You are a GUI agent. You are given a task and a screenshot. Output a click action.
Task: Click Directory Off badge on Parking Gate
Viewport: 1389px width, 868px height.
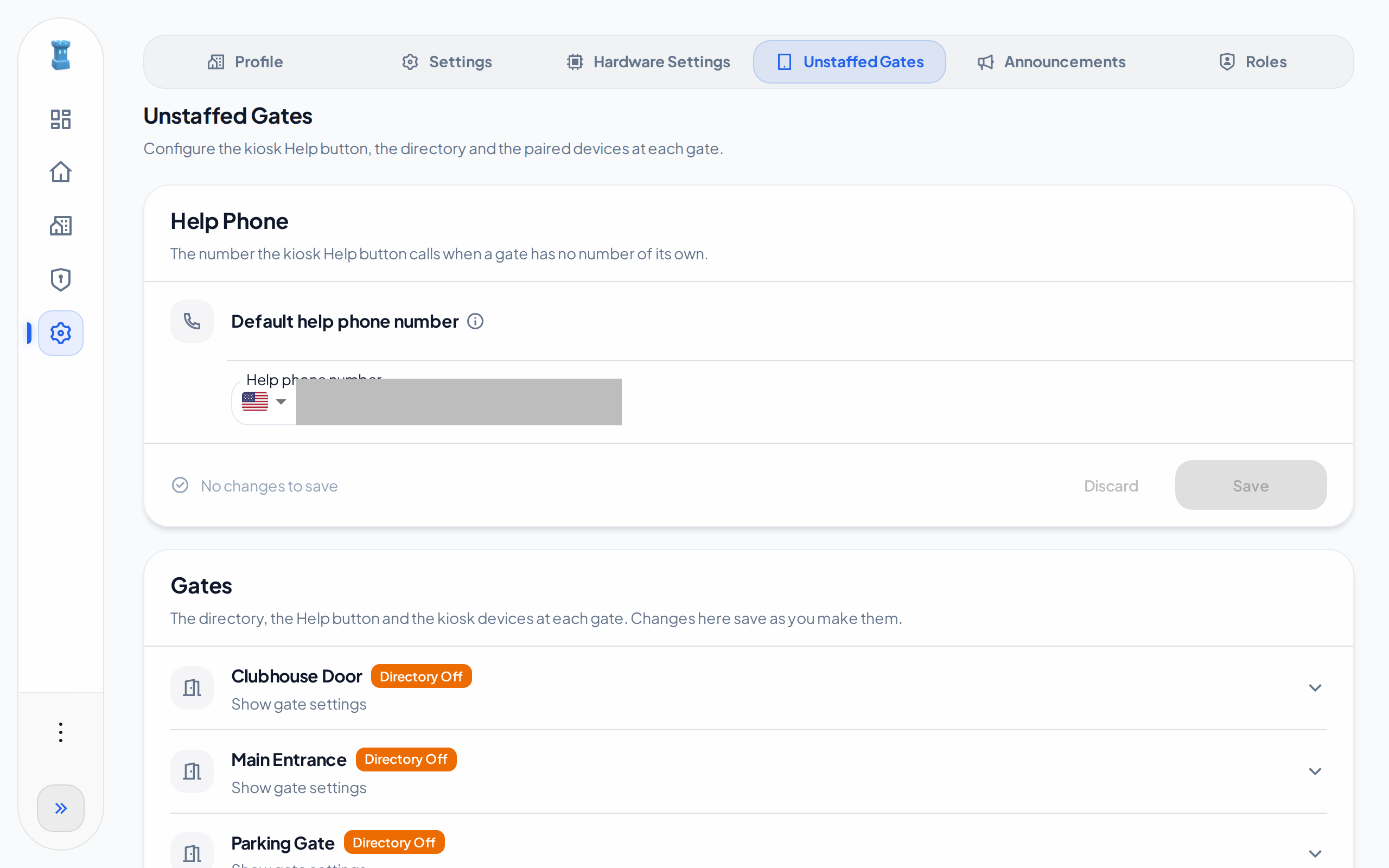click(394, 842)
